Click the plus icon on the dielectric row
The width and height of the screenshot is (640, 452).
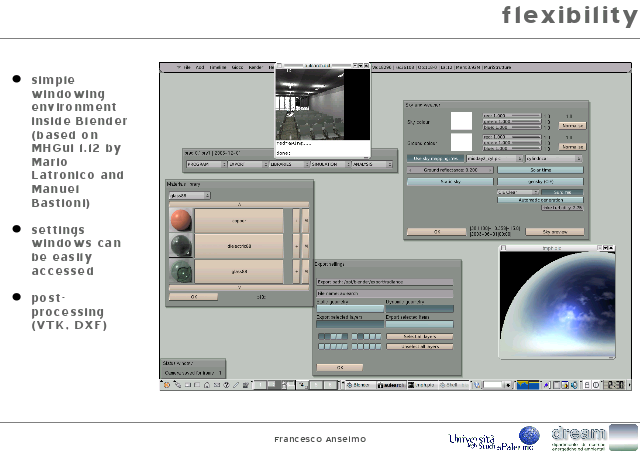(296, 246)
